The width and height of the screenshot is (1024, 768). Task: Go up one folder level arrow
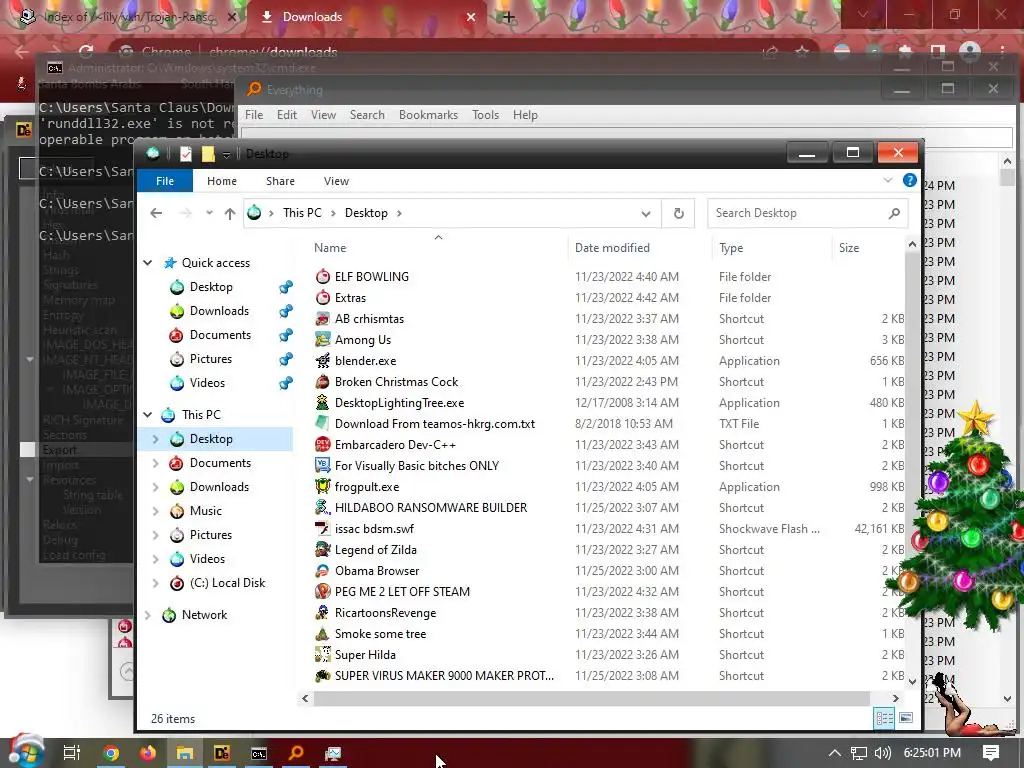tap(229, 213)
